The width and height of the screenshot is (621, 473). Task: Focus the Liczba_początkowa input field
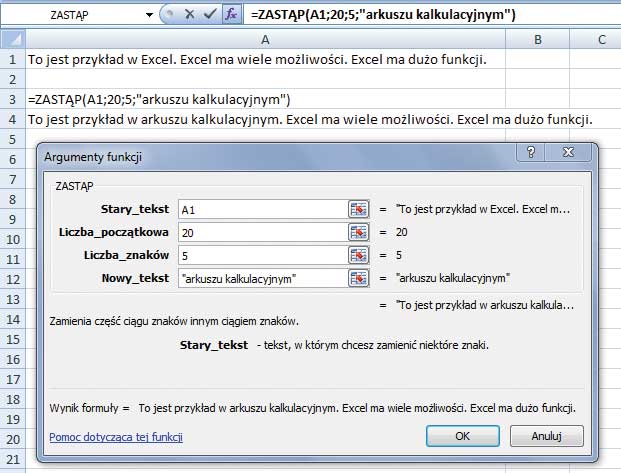tap(260, 232)
